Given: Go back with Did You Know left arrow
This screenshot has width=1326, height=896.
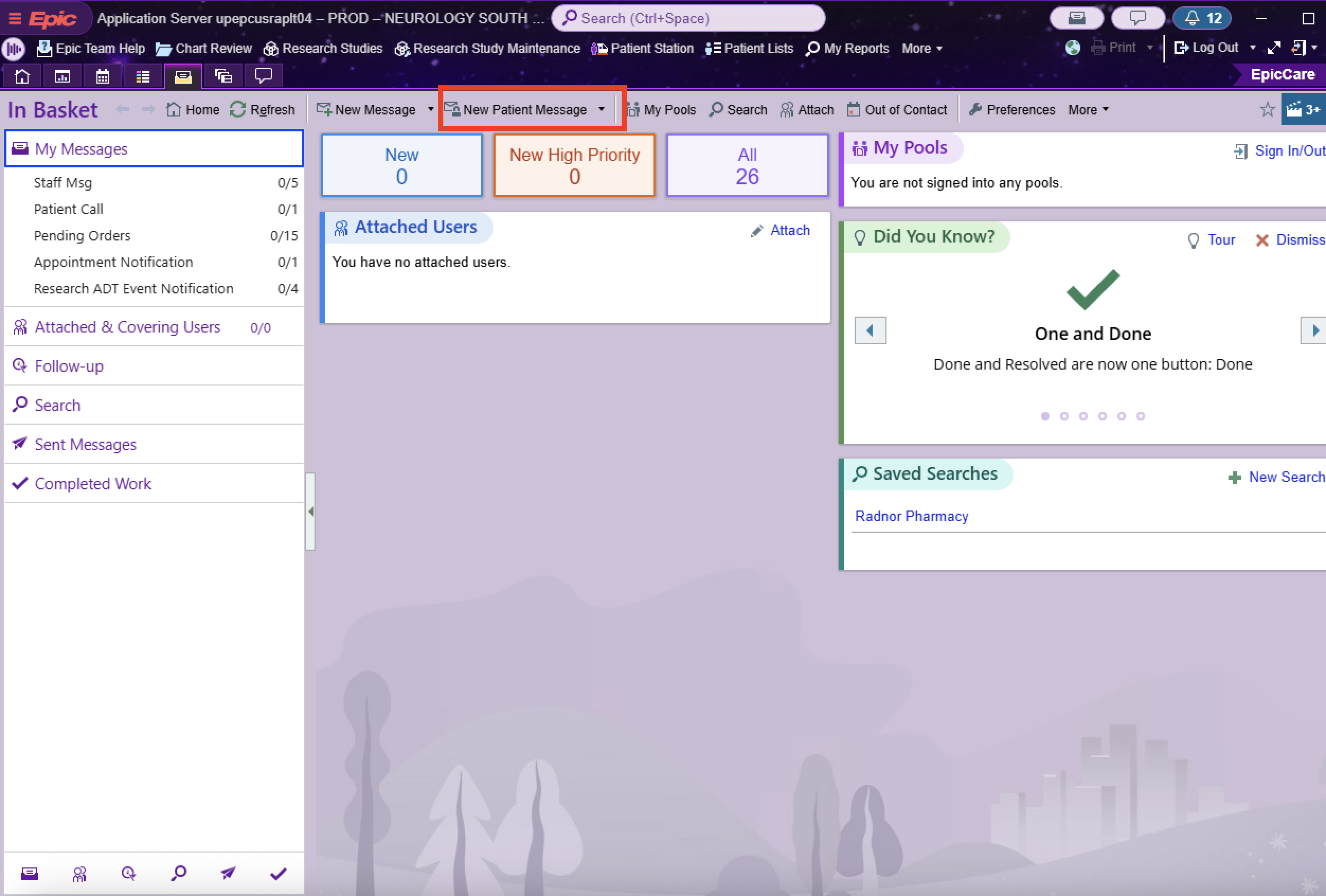Looking at the screenshot, I should 870,330.
